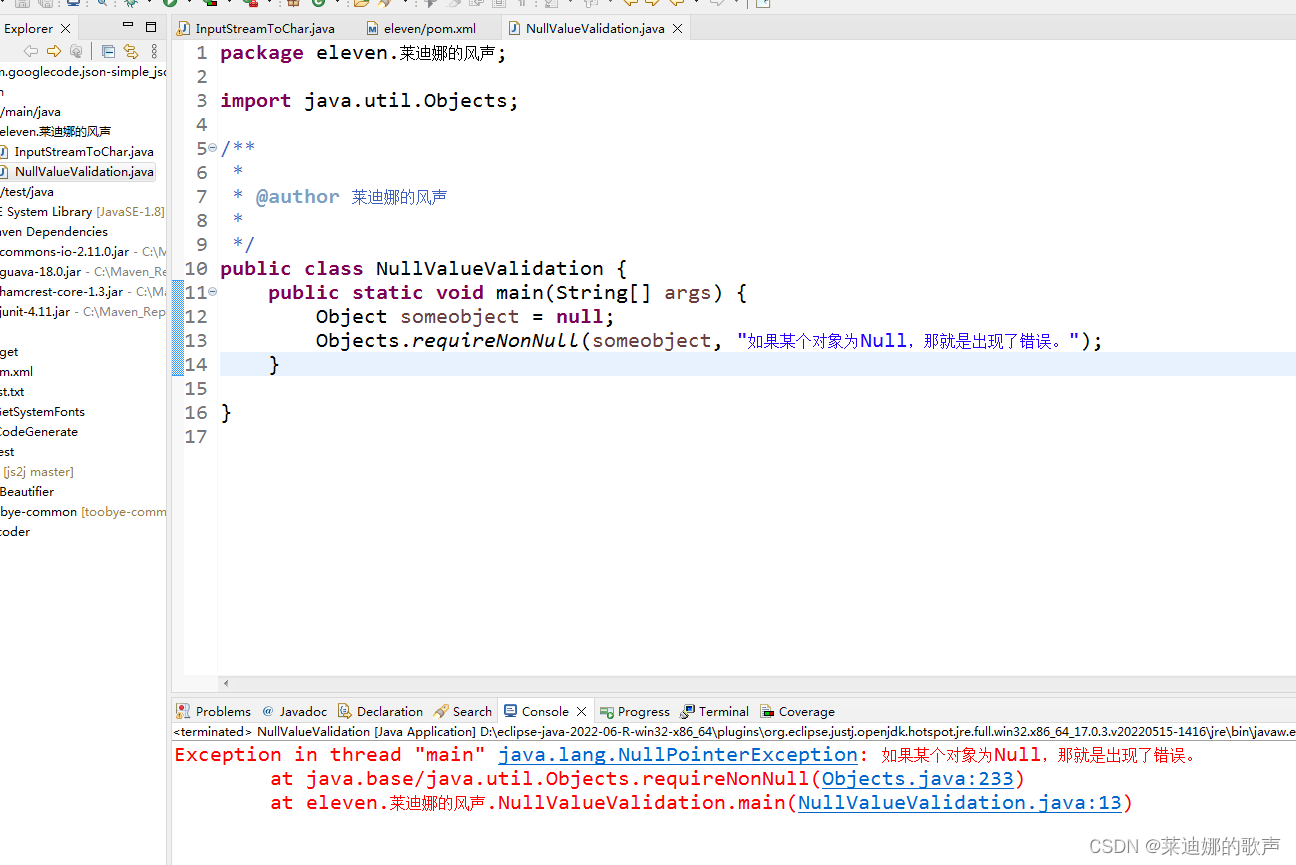Collapse the main method fold at line 11

[210, 292]
